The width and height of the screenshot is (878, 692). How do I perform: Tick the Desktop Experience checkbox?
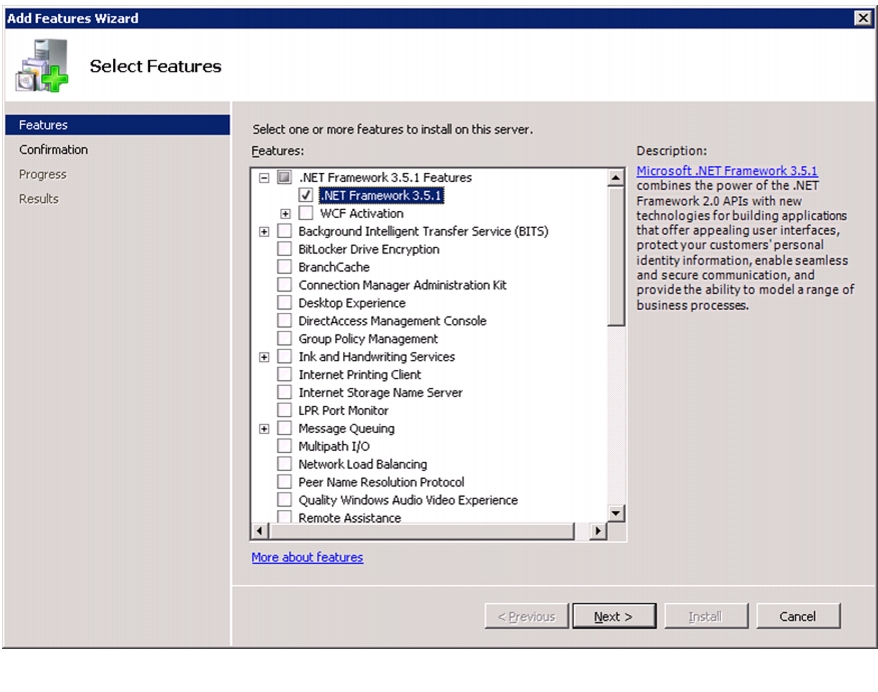[284, 303]
